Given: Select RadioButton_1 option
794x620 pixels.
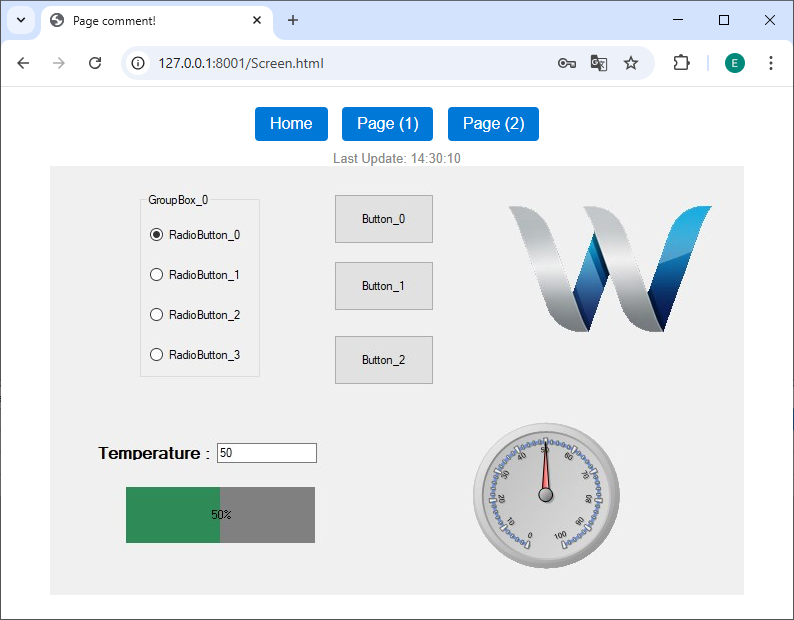Looking at the screenshot, I should pos(156,275).
